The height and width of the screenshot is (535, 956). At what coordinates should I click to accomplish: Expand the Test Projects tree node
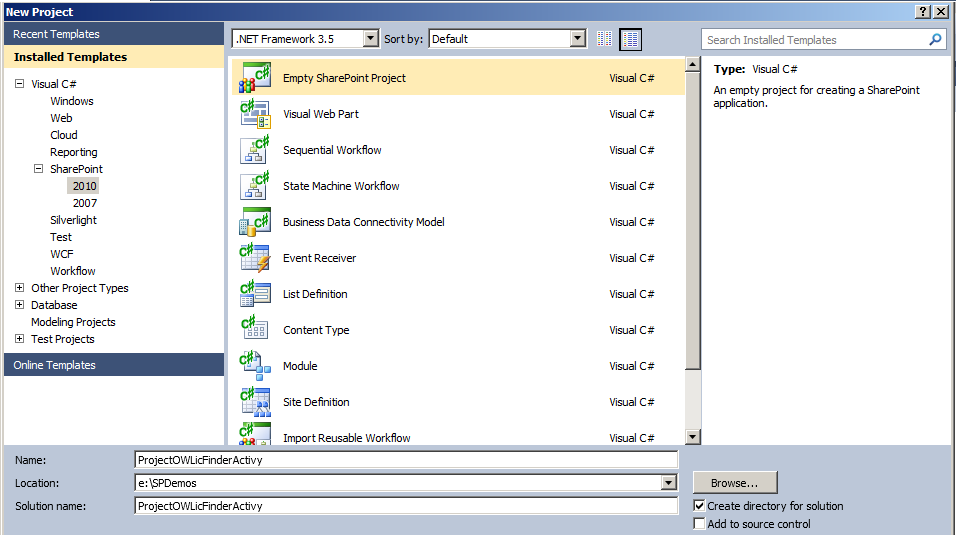tap(20, 339)
